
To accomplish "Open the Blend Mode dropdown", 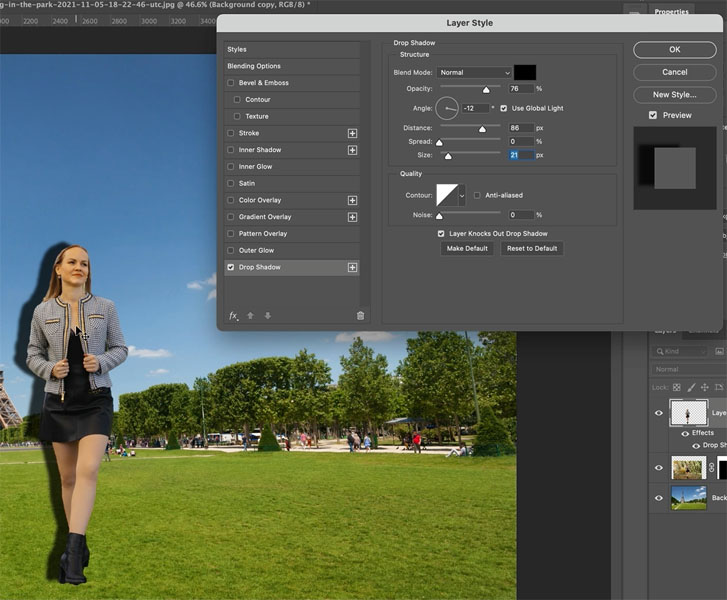I will coord(474,73).
